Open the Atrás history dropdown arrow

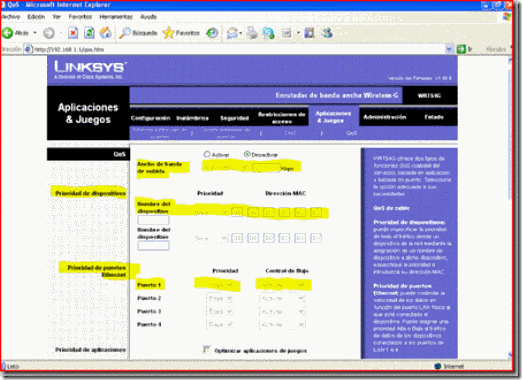35,33
